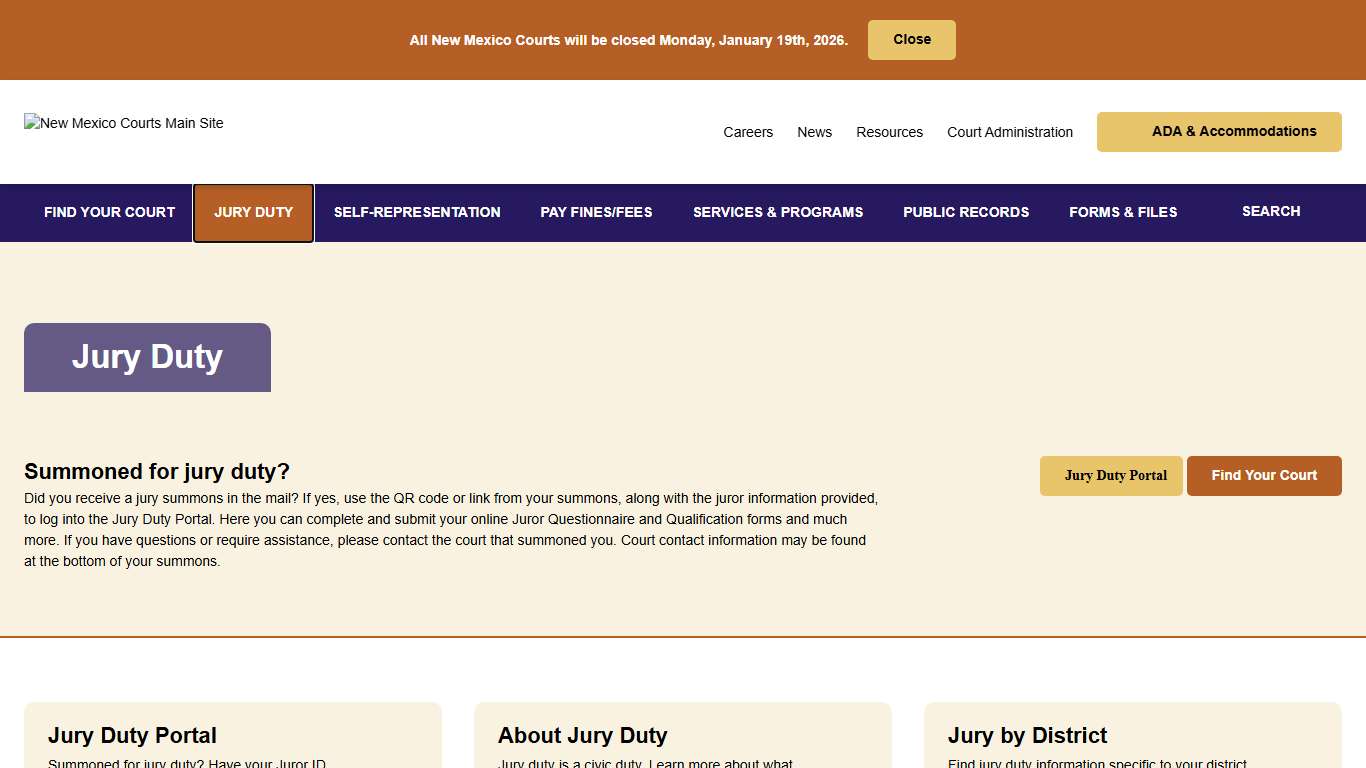
Task: Select the Jury by District card
Action: click(x=1027, y=735)
